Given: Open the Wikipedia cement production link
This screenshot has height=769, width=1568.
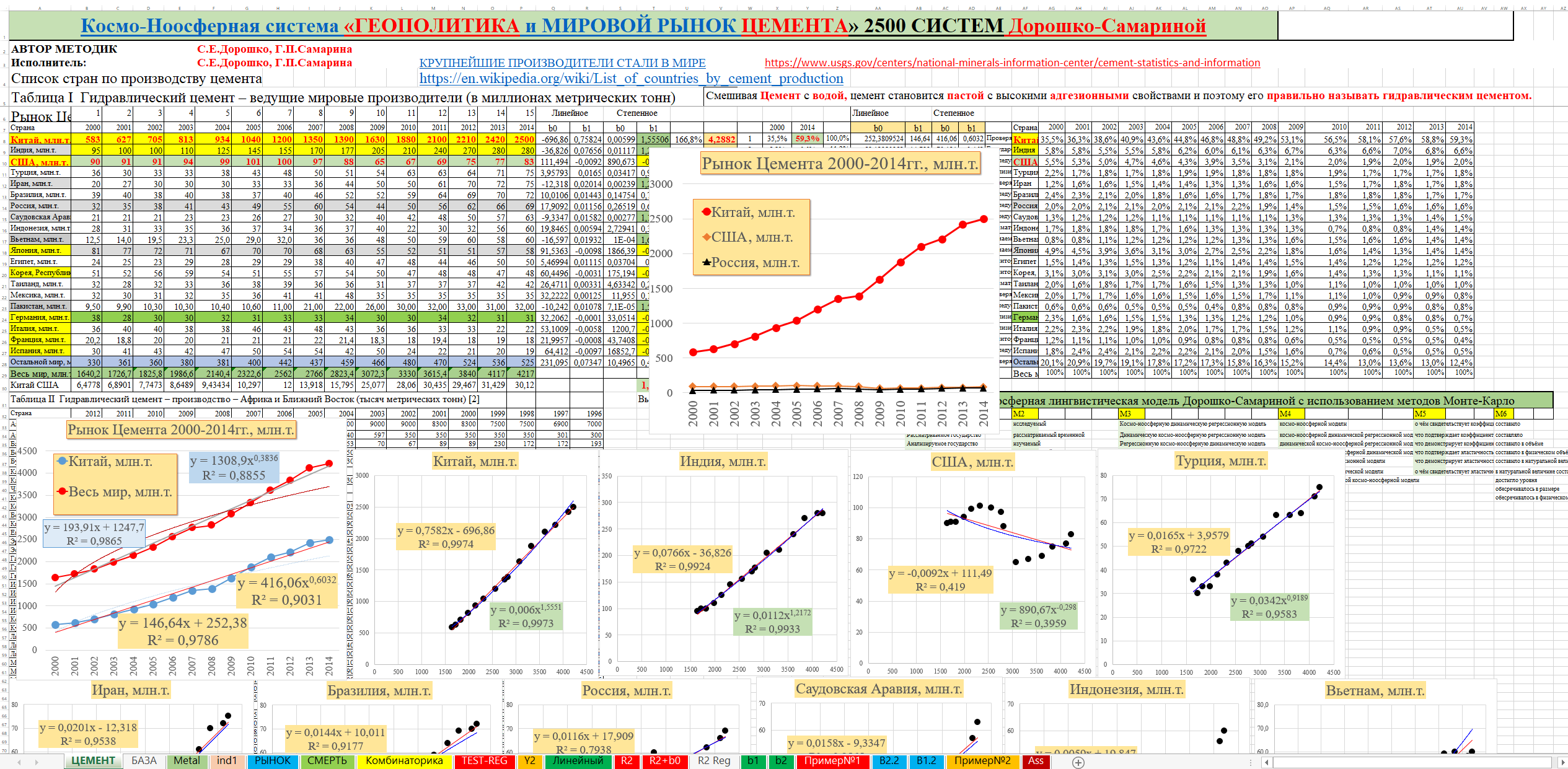Looking at the screenshot, I should coord(631,79).
